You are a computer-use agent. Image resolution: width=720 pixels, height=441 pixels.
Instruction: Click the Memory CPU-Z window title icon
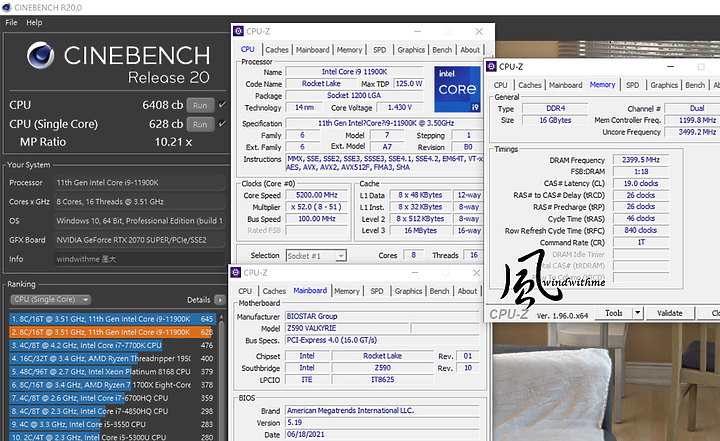tap(491, 67)
